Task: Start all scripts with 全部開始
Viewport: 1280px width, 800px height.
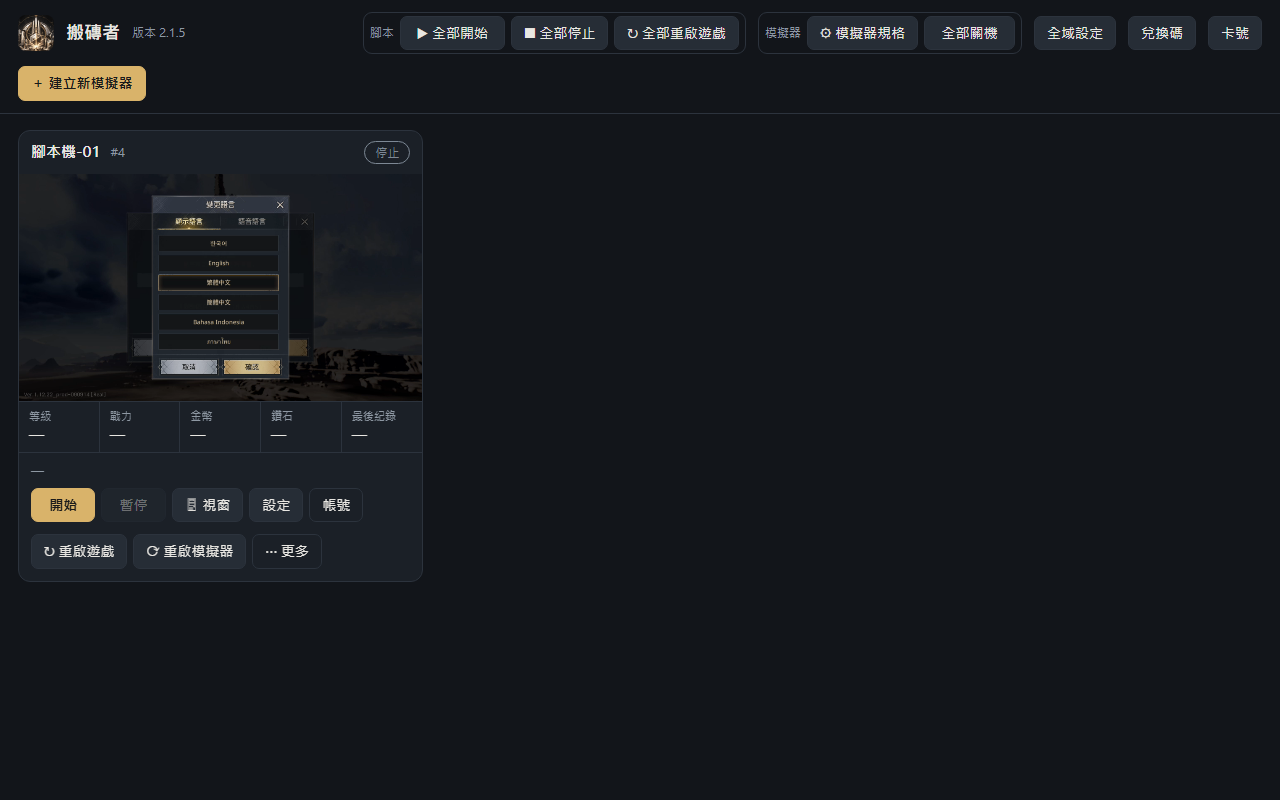Action: pyautogui.click(x=452, y=33)
